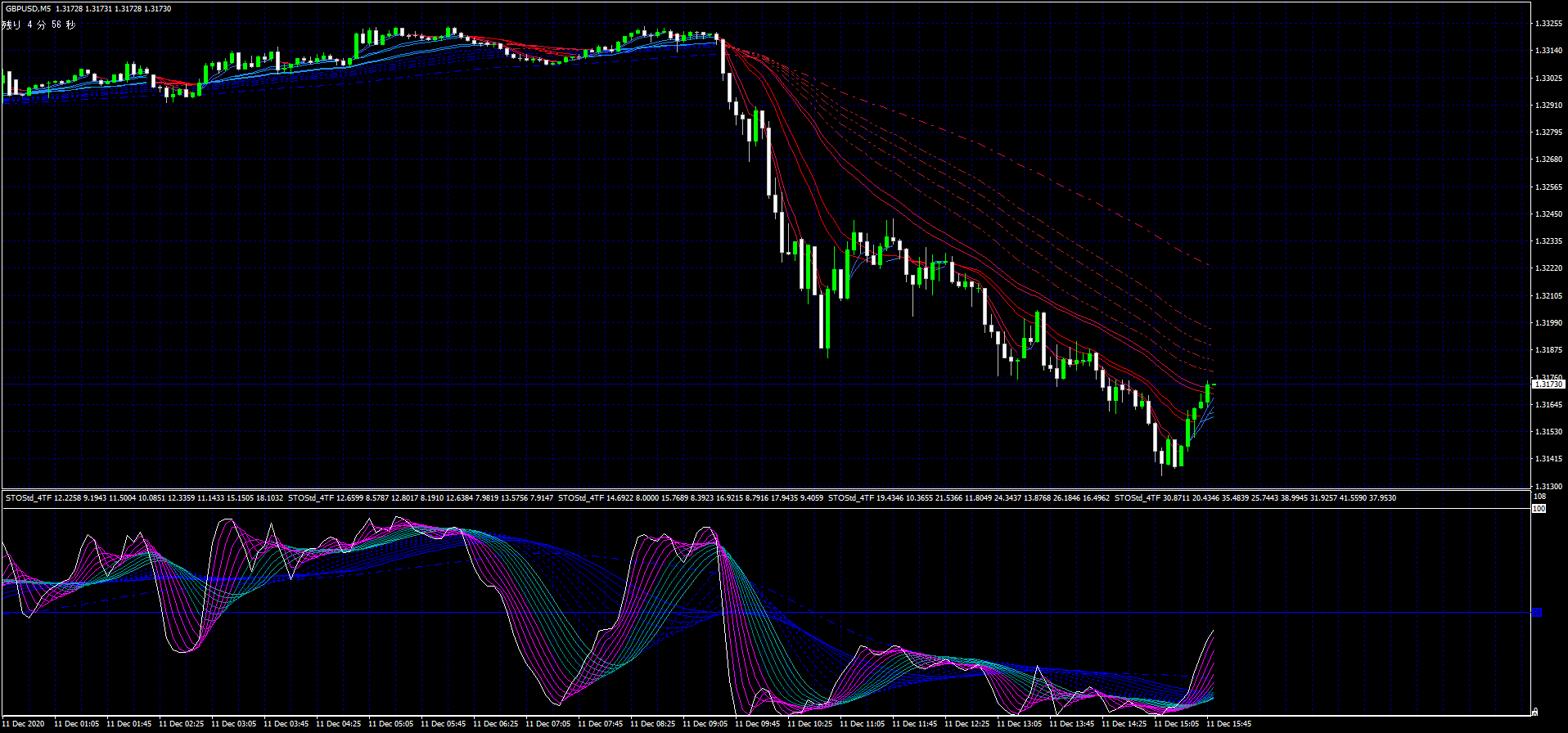
Task: Click the 1.32105 price scale label
Action: 1548,296
